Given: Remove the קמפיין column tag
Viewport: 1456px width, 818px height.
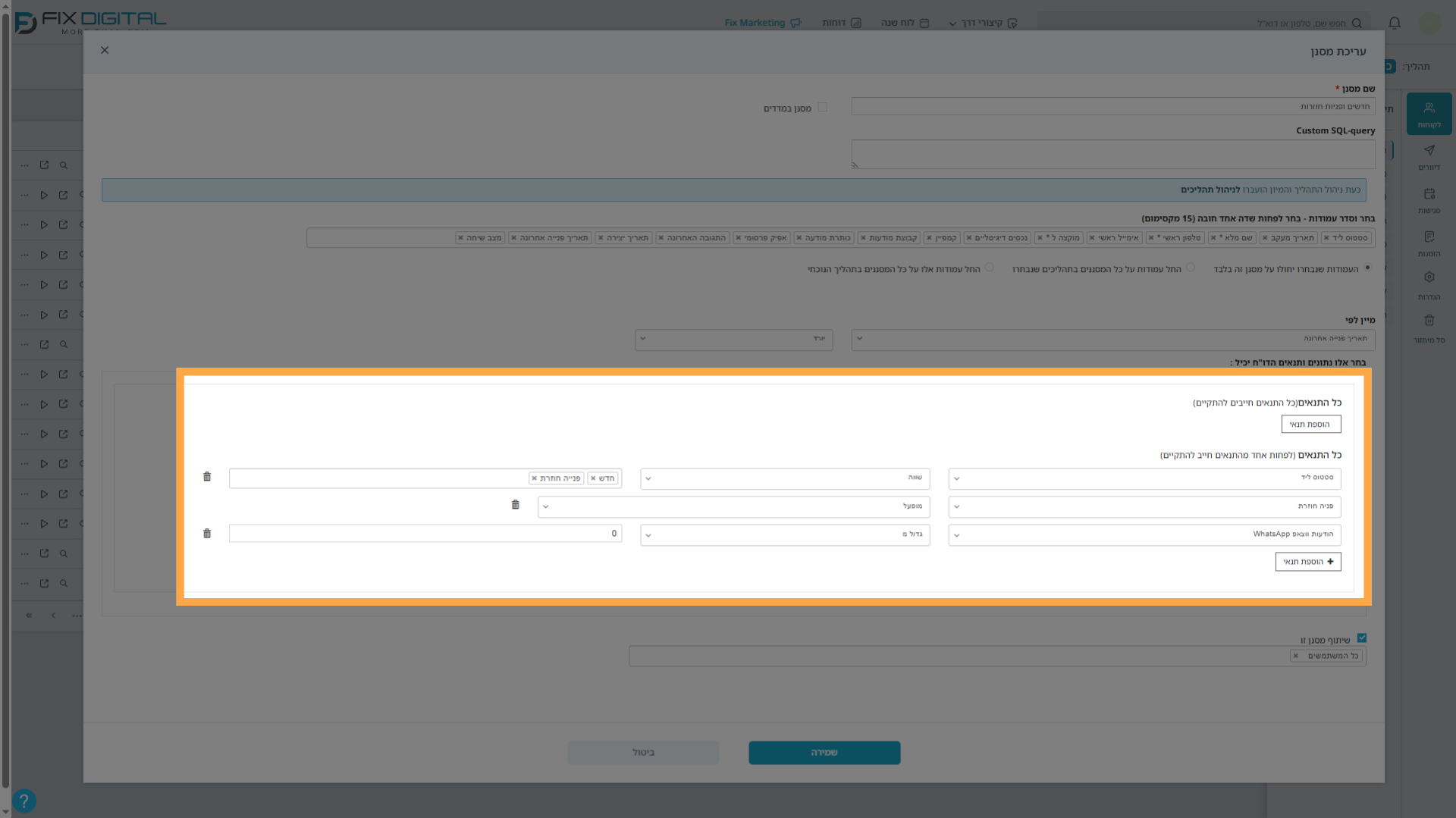Looking at the screenshot, I should pyautogui.click(x=929, y=238).
